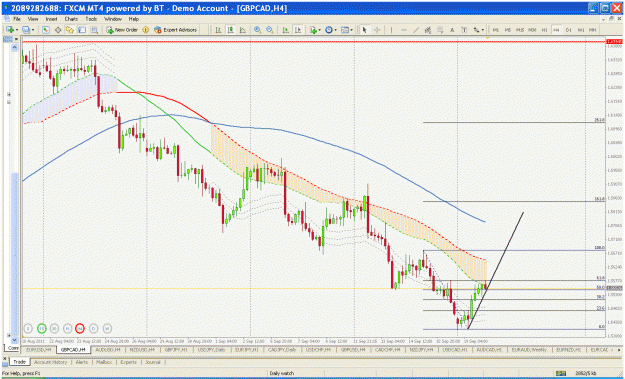
Task: Switch to H1 timeframe
Action: coord(544,30)
